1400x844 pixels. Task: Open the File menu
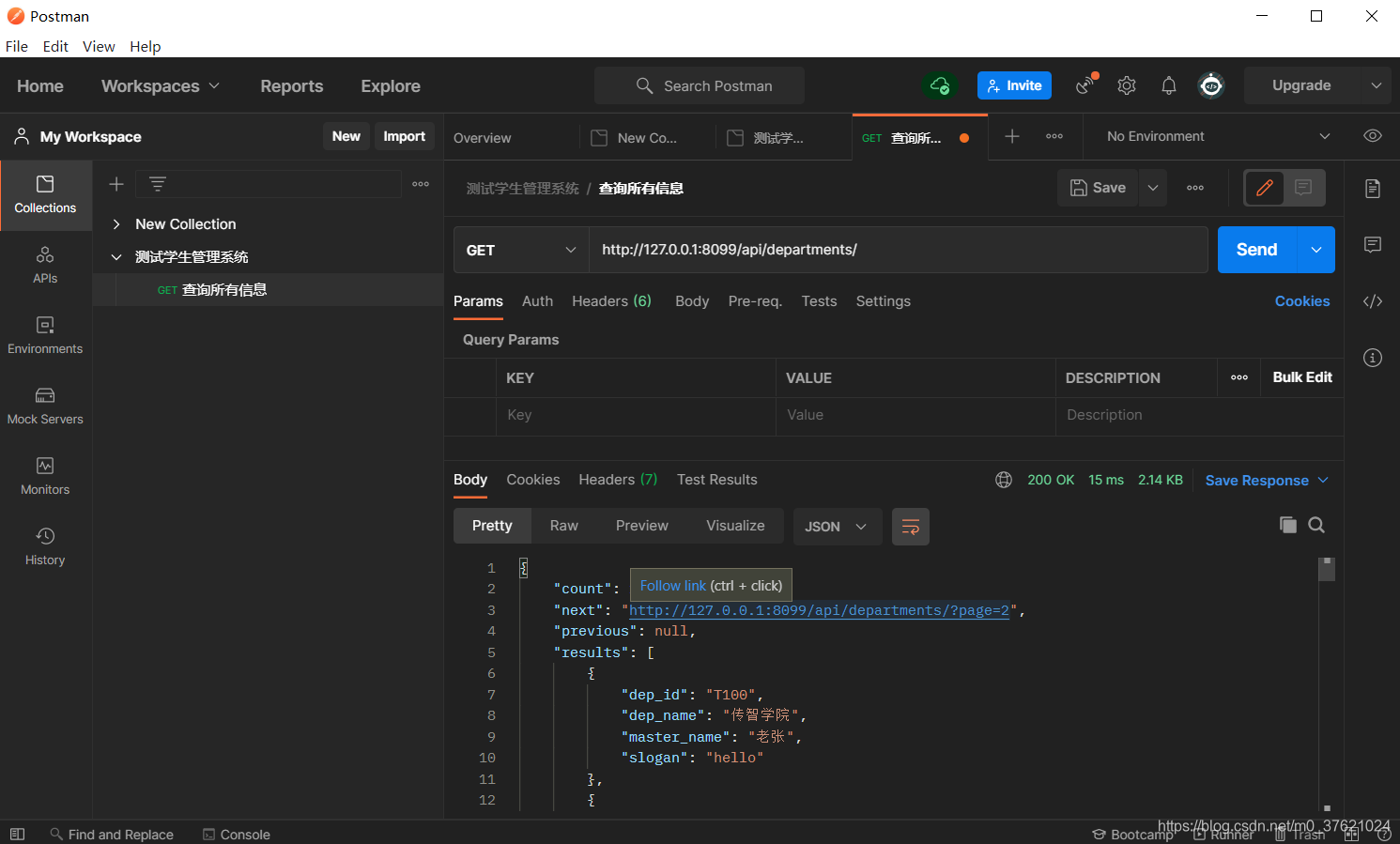pos(17,46)
